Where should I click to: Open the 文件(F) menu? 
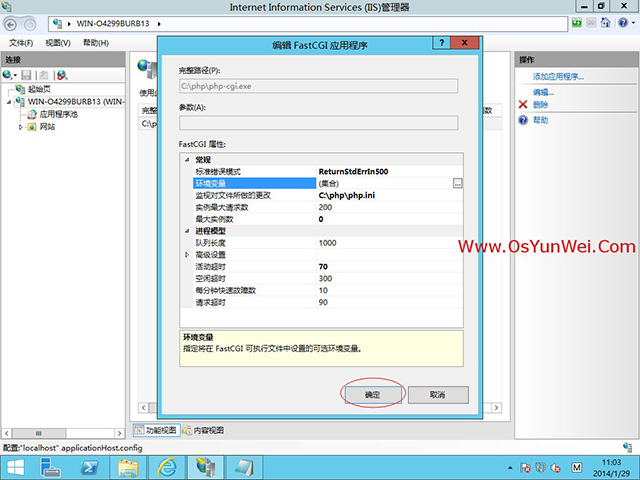[21, 43]
